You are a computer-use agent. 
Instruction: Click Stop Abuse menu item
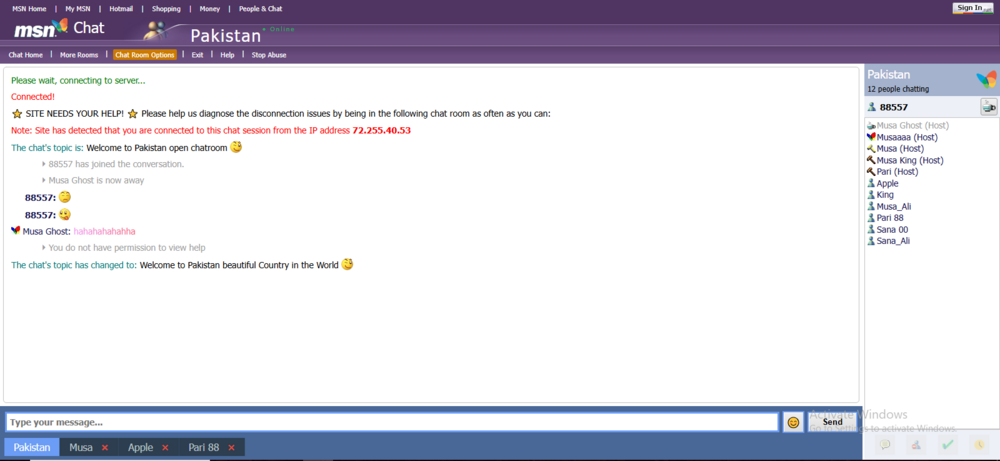coord(269,55)
